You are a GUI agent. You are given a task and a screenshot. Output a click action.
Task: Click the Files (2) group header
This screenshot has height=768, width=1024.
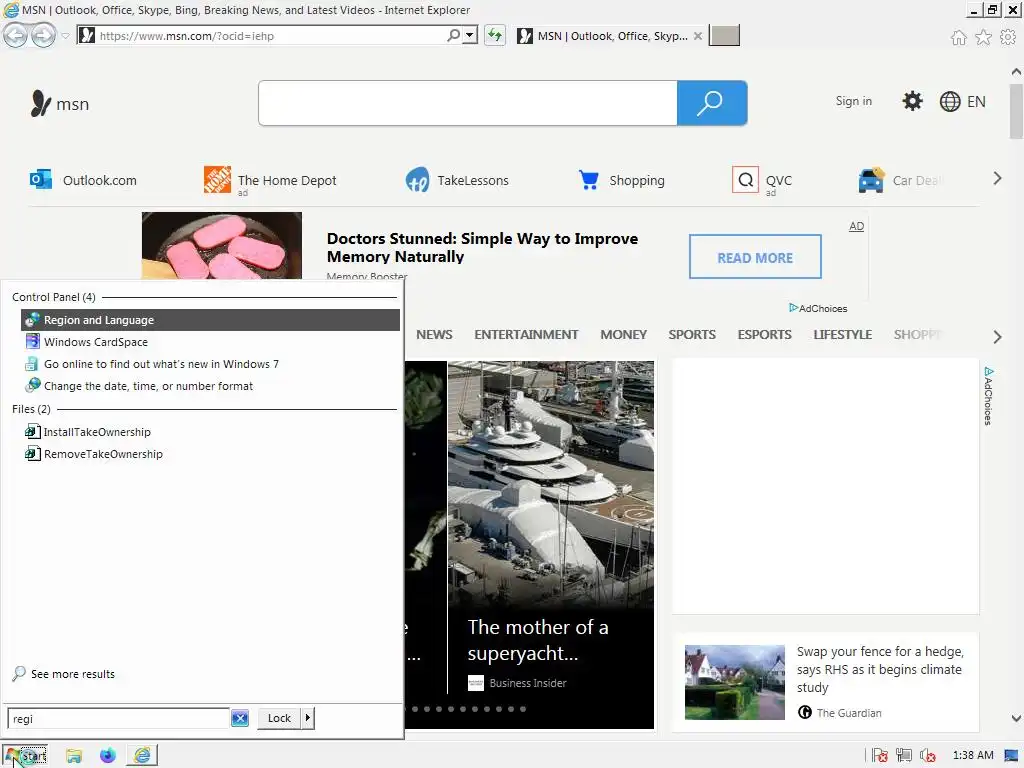pos(31,409)
